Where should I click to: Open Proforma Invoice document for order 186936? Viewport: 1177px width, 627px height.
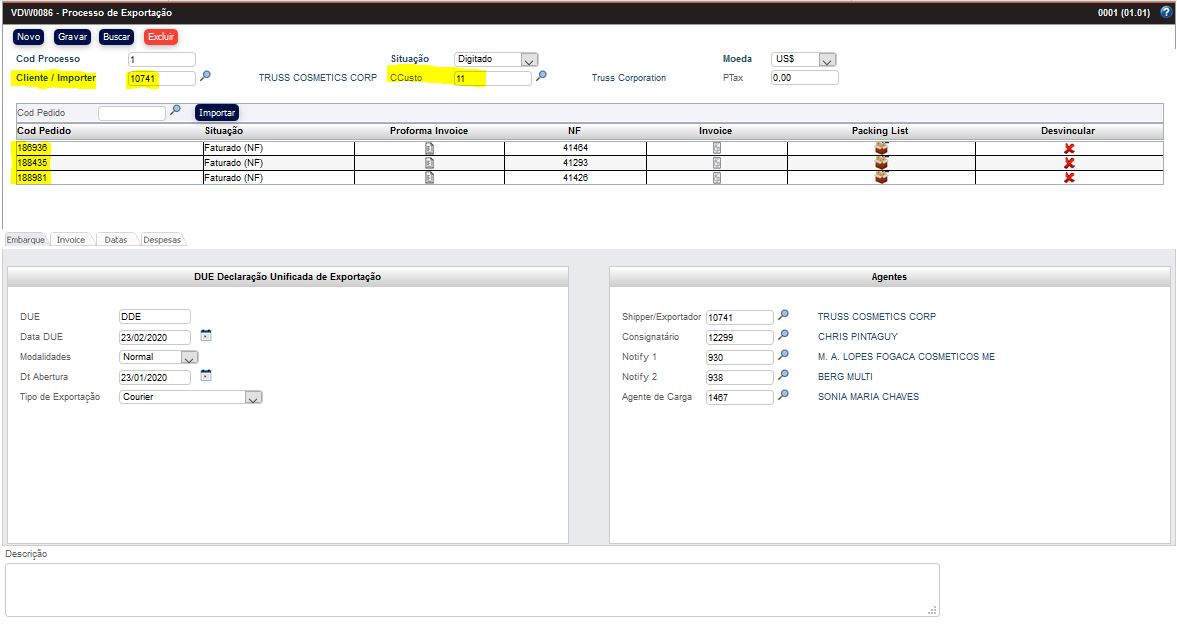point(429,148)
